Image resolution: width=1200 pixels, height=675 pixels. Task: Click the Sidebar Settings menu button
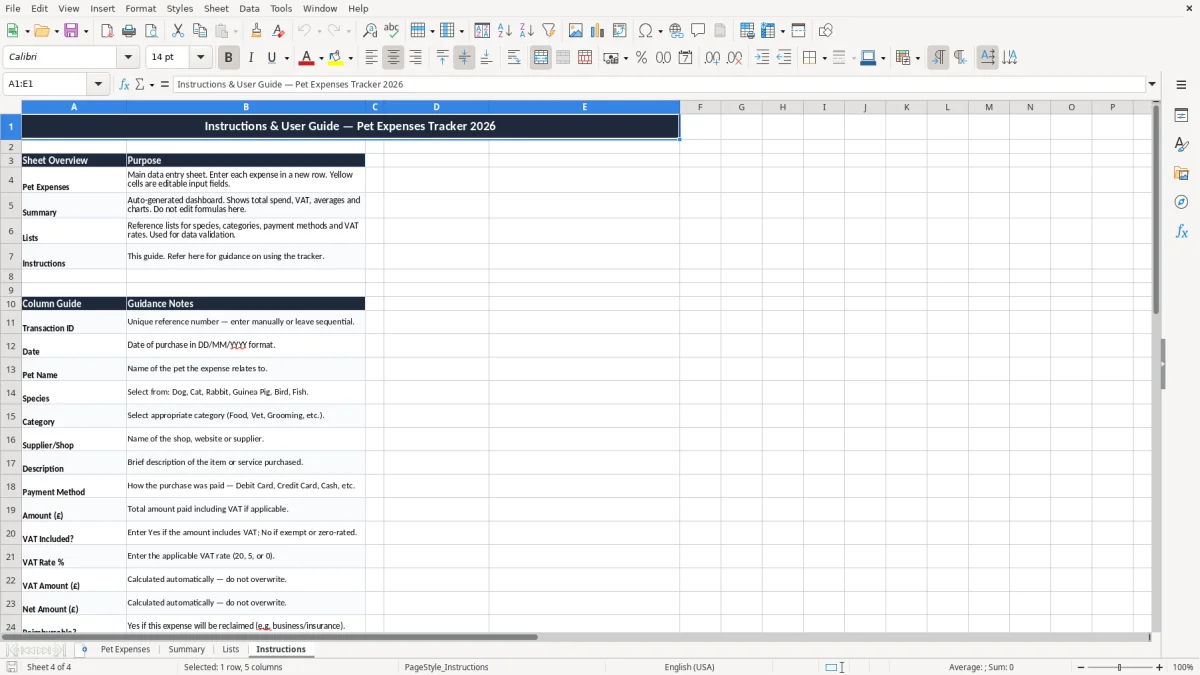[x=1181, y=85]
